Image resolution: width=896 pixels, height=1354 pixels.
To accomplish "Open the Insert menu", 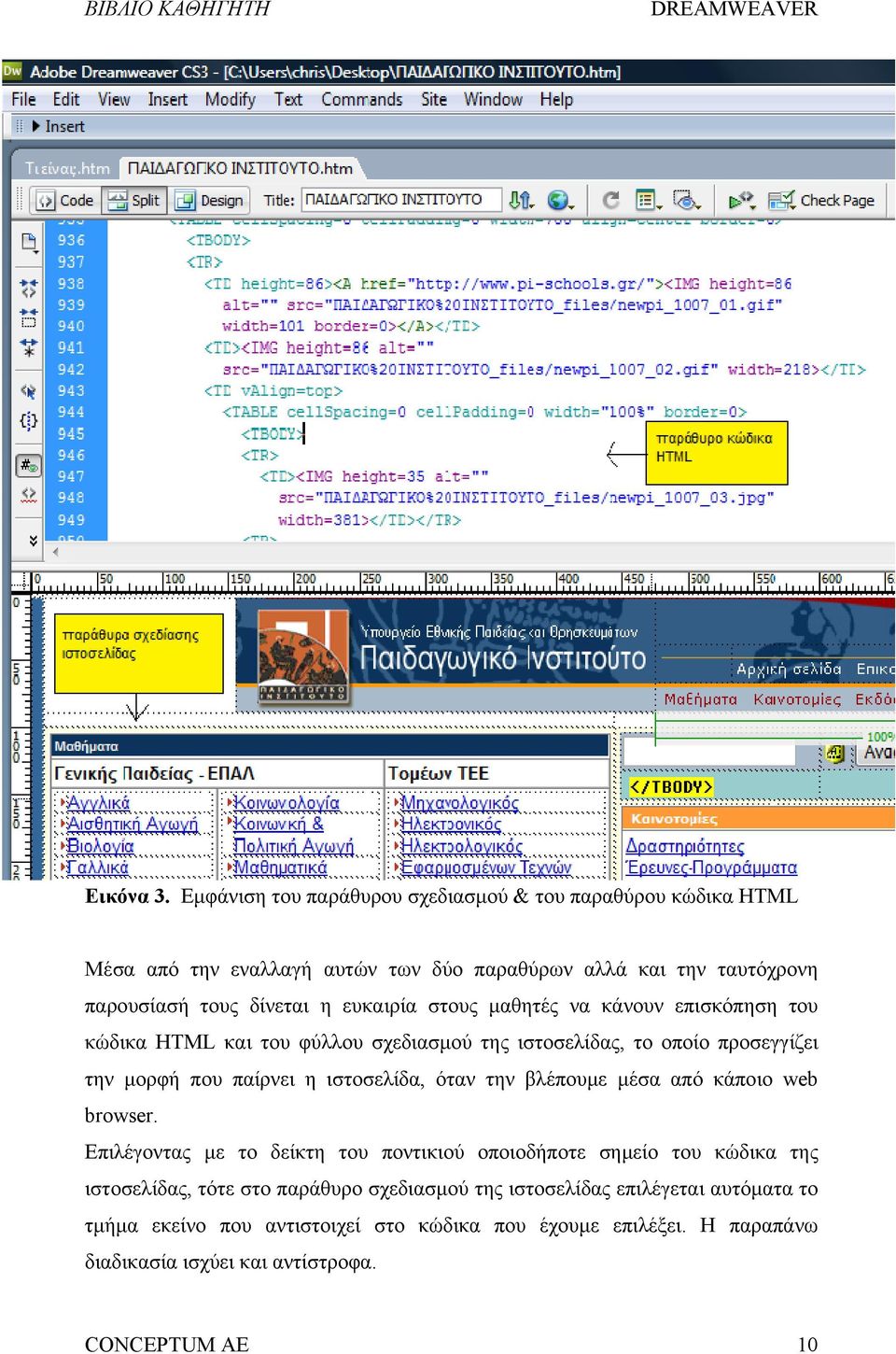I will [x=168, y=99].
